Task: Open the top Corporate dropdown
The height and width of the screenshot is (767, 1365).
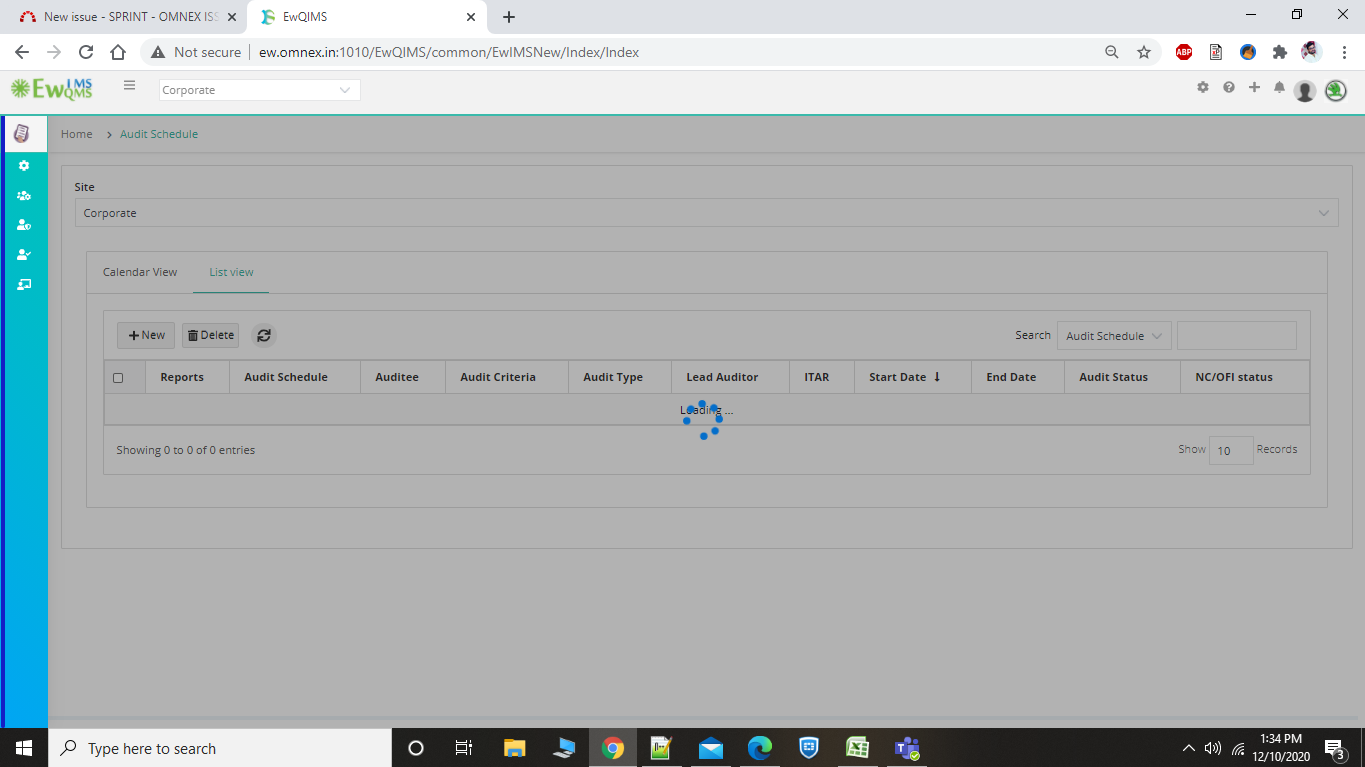Action: tap(260, 90)
